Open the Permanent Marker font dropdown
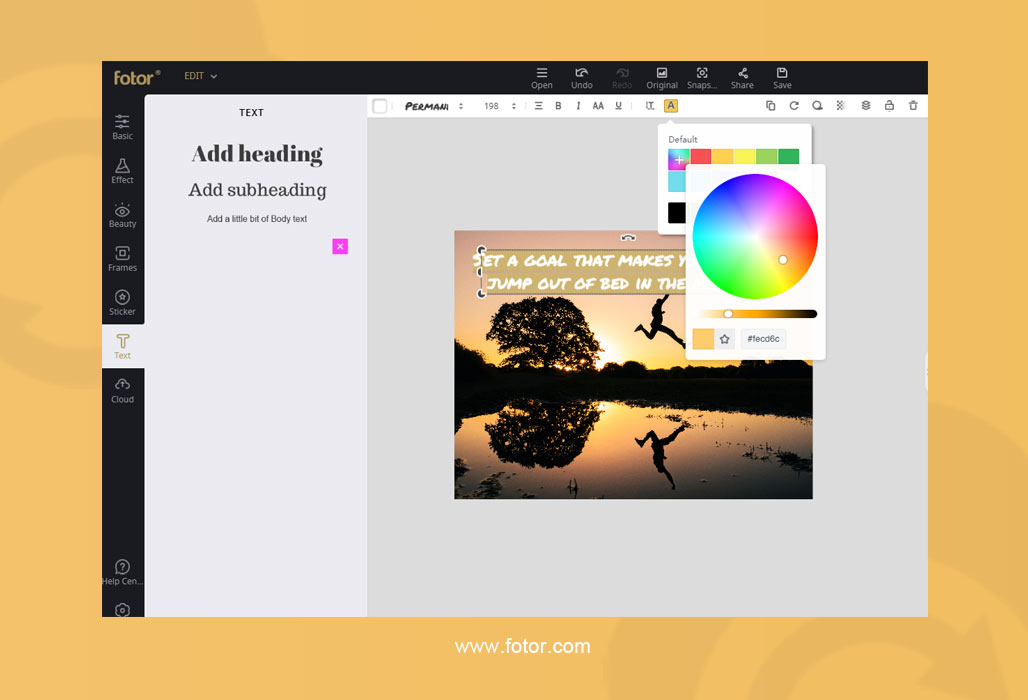Screen dimensions: 1028x700 tap(427, 106)
